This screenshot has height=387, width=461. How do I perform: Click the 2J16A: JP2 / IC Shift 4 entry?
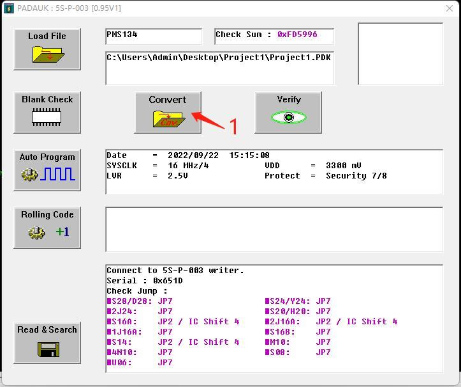pyautogui.click(x=331, y=322)
